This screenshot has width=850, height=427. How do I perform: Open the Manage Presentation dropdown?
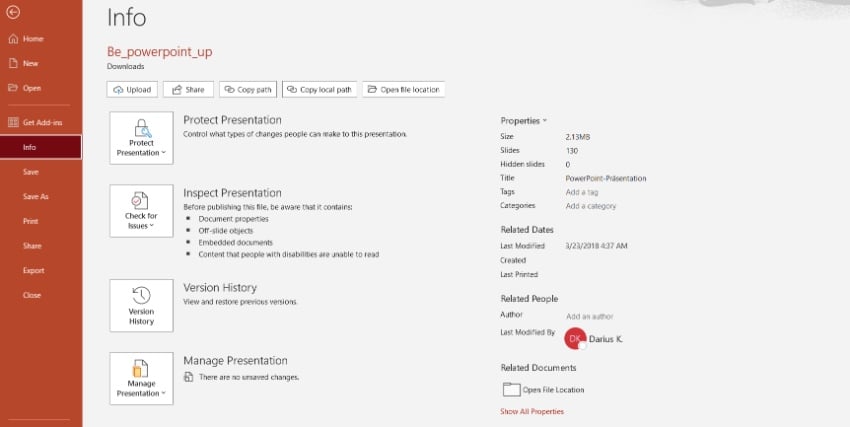point(141,378)
